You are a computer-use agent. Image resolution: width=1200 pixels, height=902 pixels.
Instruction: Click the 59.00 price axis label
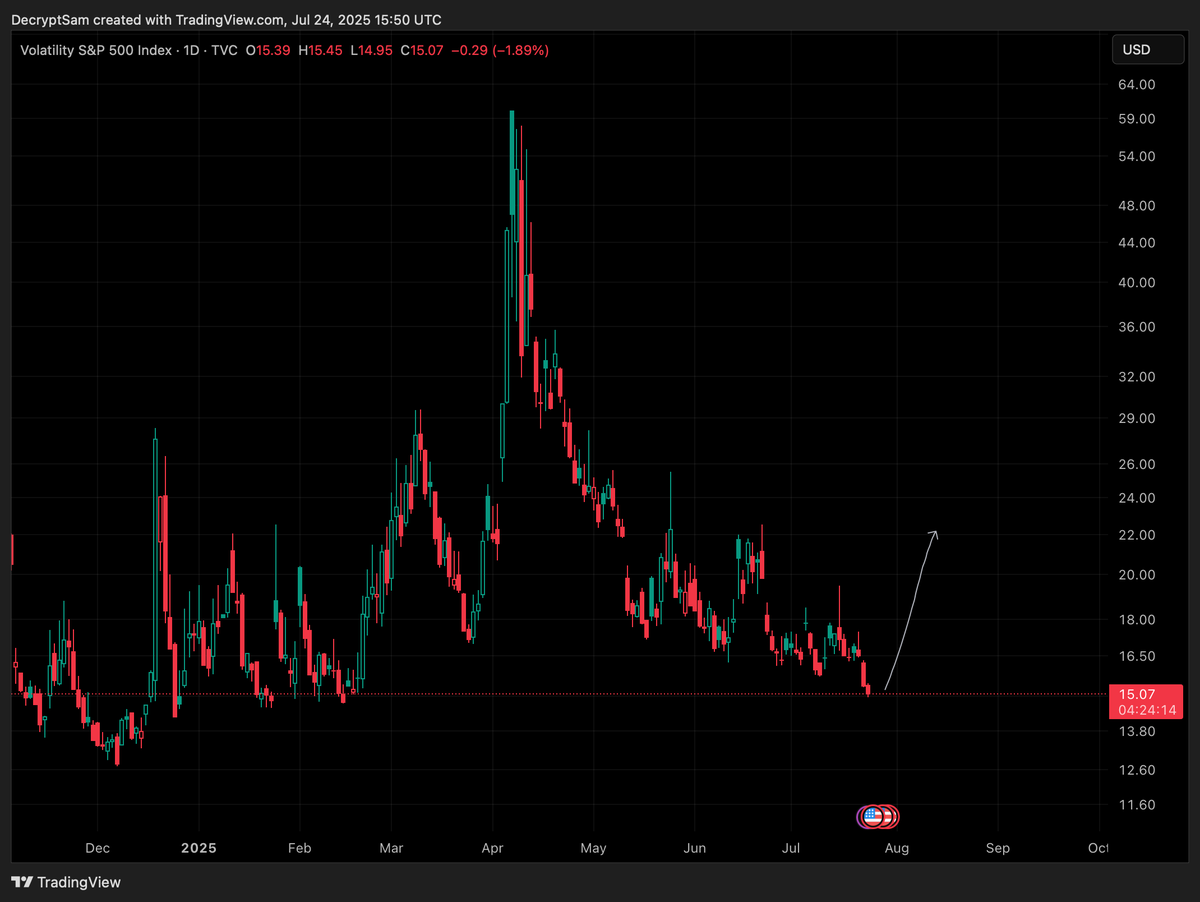[x=1139, y=119]
